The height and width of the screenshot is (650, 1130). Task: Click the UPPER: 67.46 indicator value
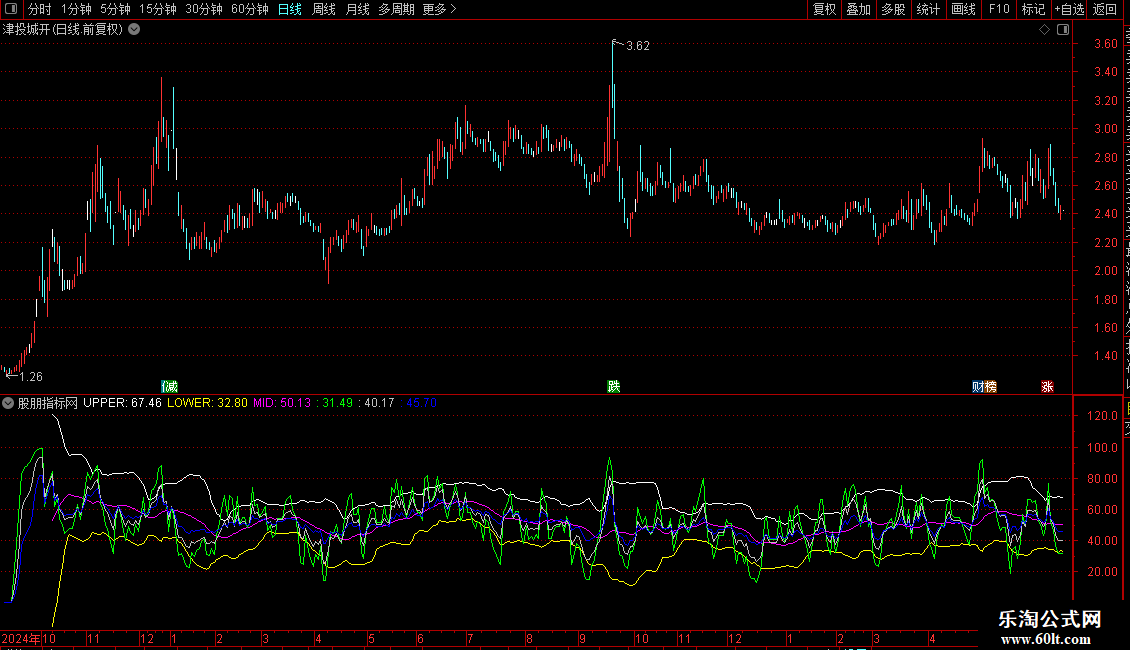123,403
